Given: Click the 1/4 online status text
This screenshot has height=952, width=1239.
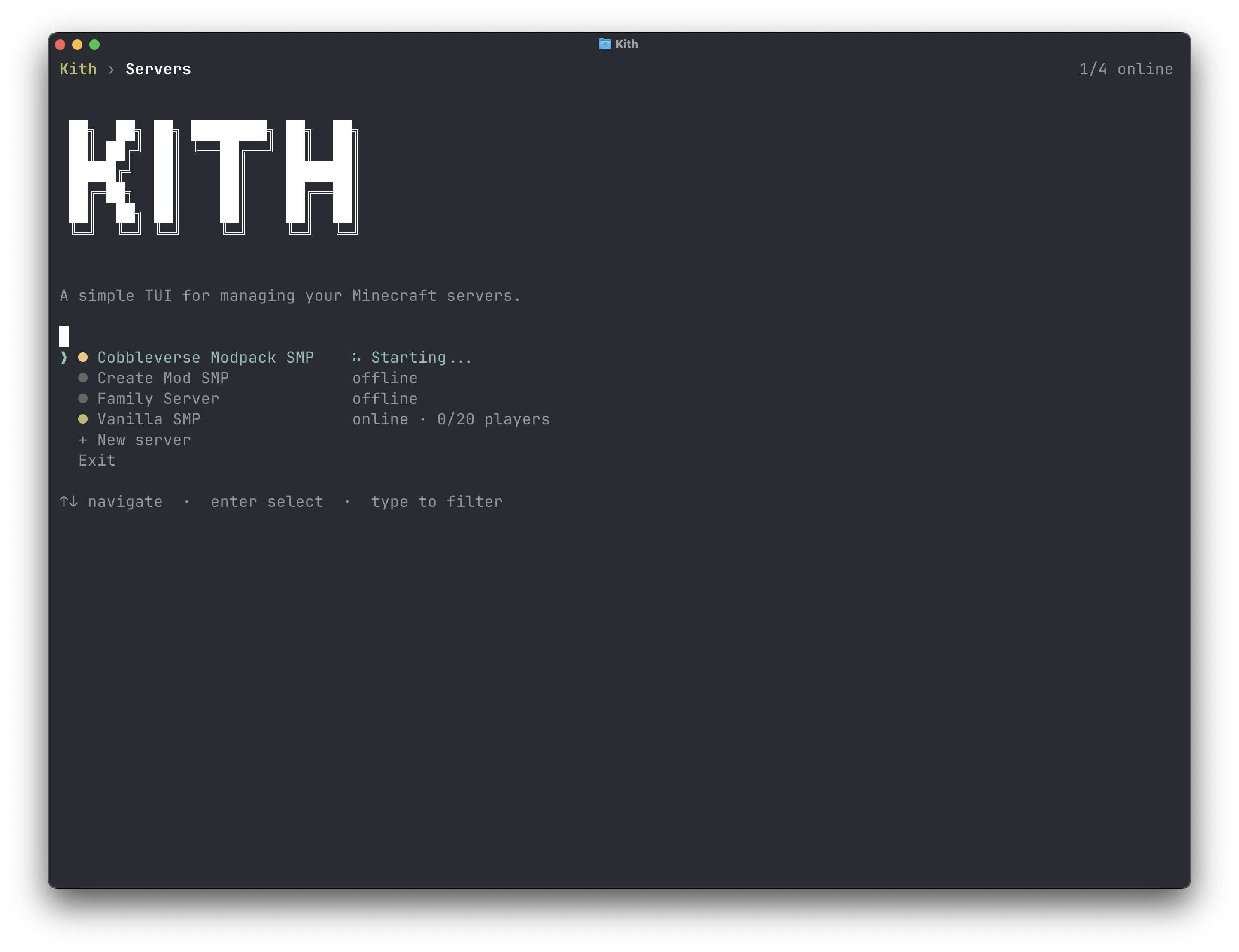Looking at the screenshot, I should (x=1126, y=69).
